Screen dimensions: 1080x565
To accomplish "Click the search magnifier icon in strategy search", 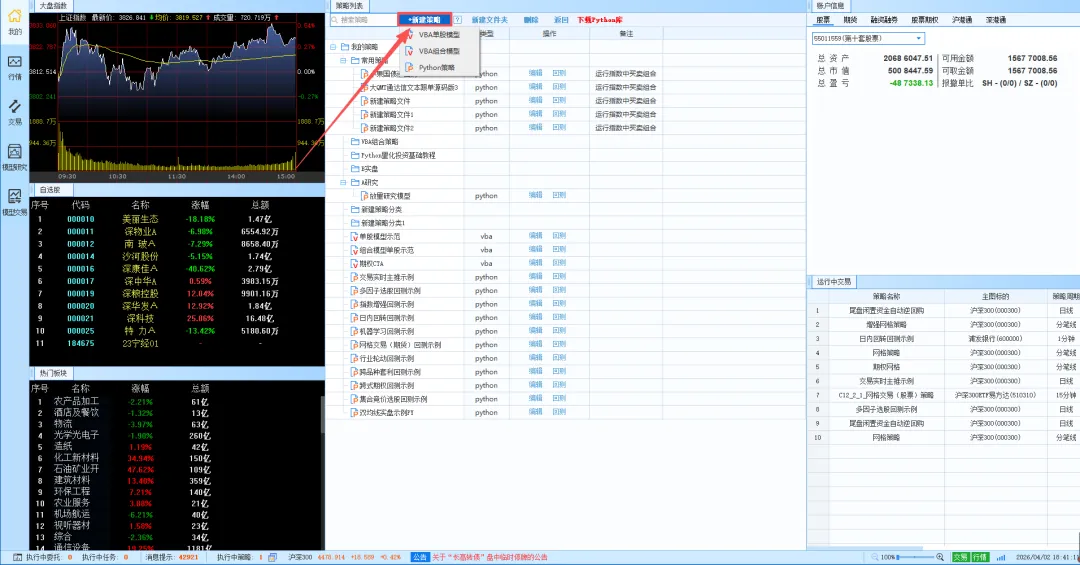I will pos(335,20).
